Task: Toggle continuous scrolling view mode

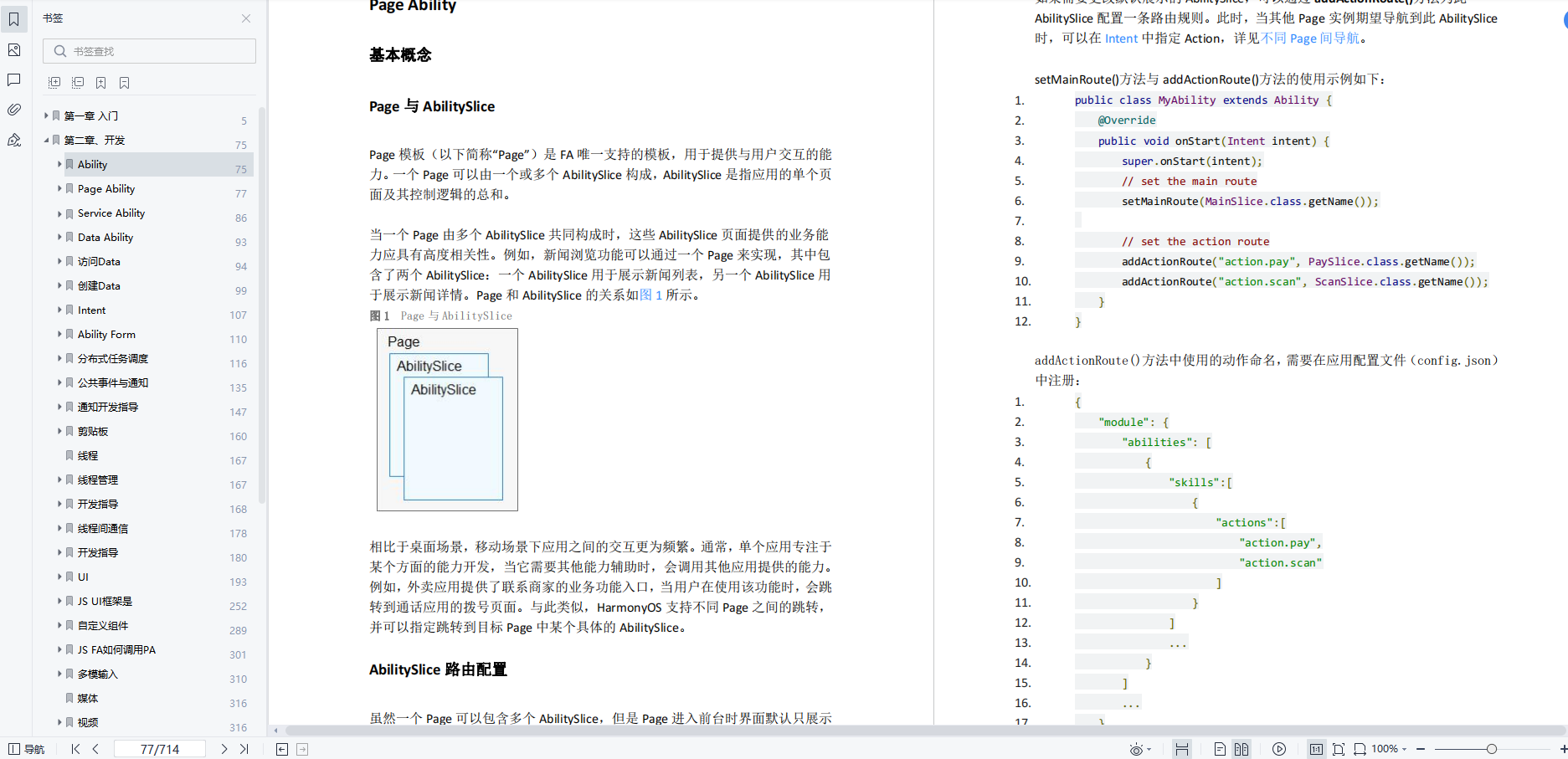Action: 1181,749
